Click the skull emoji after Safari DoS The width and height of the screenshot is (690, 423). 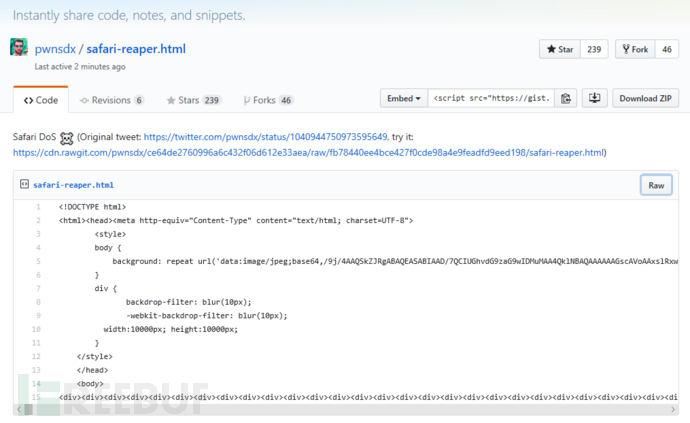(x=66, y=138)
